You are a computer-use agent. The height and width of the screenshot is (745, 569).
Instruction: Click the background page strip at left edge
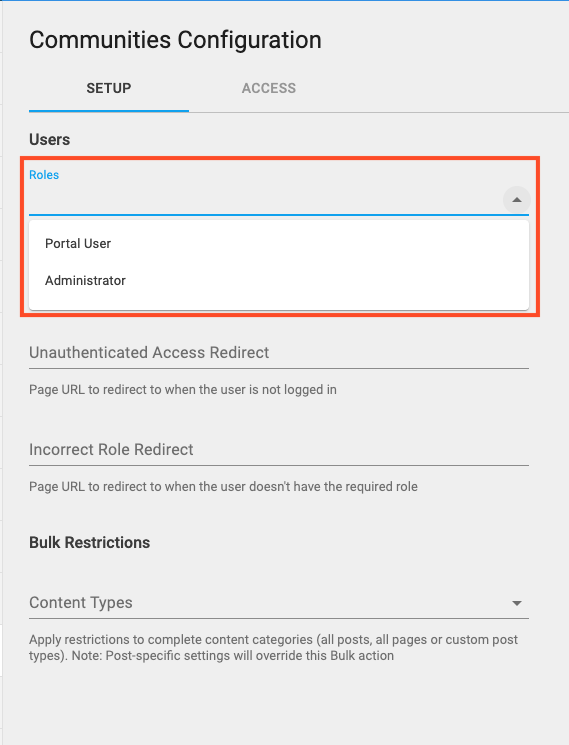pyautogui.click(x=1, y=380)
